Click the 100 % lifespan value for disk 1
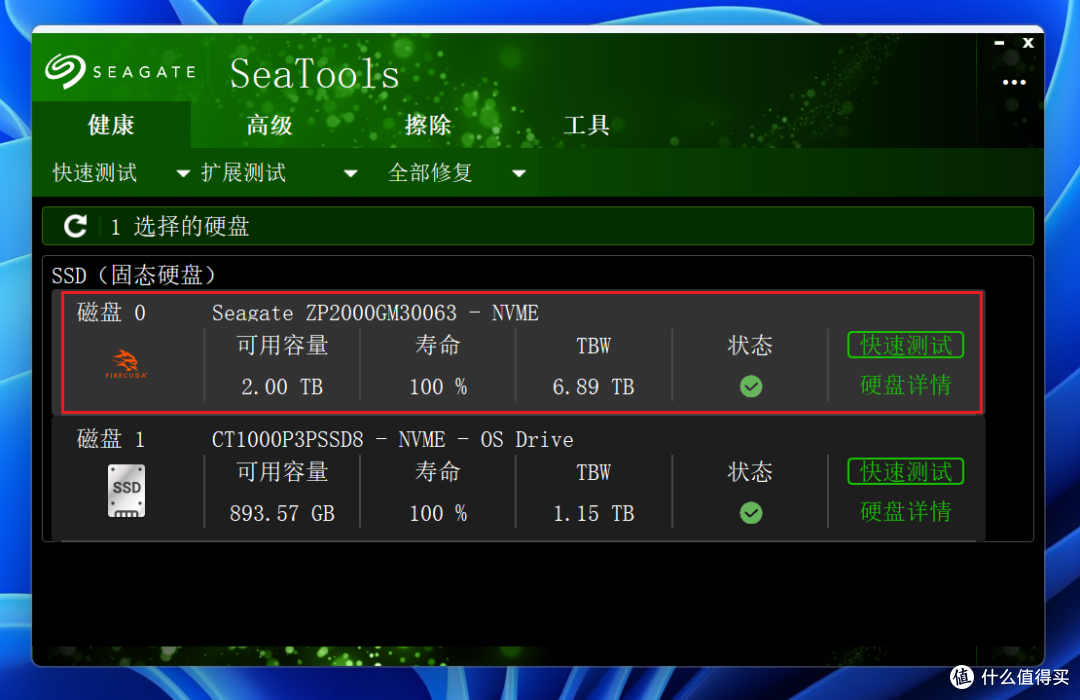The image size is (1080, 700). pos(438,513)
